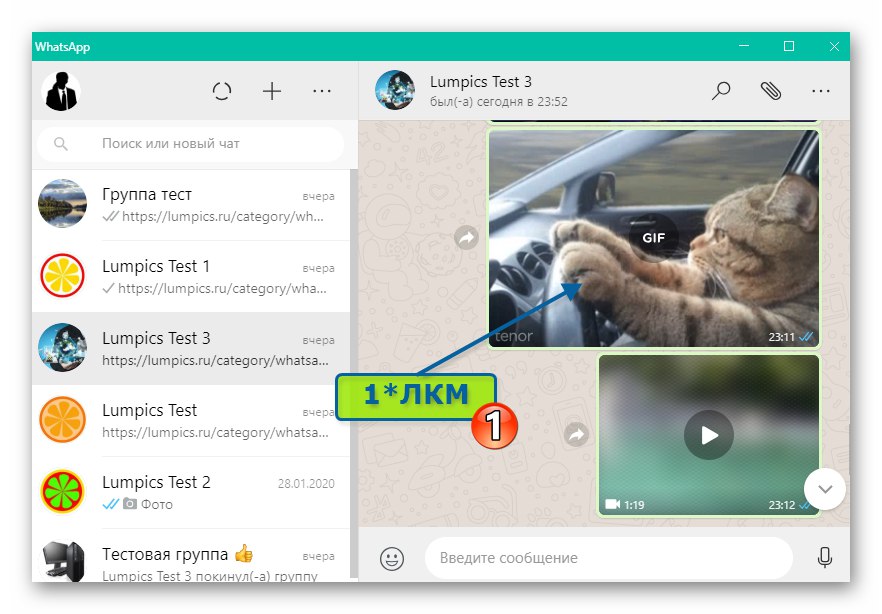Click the link preview under 'Группа тест'

[x=222, y=217]
